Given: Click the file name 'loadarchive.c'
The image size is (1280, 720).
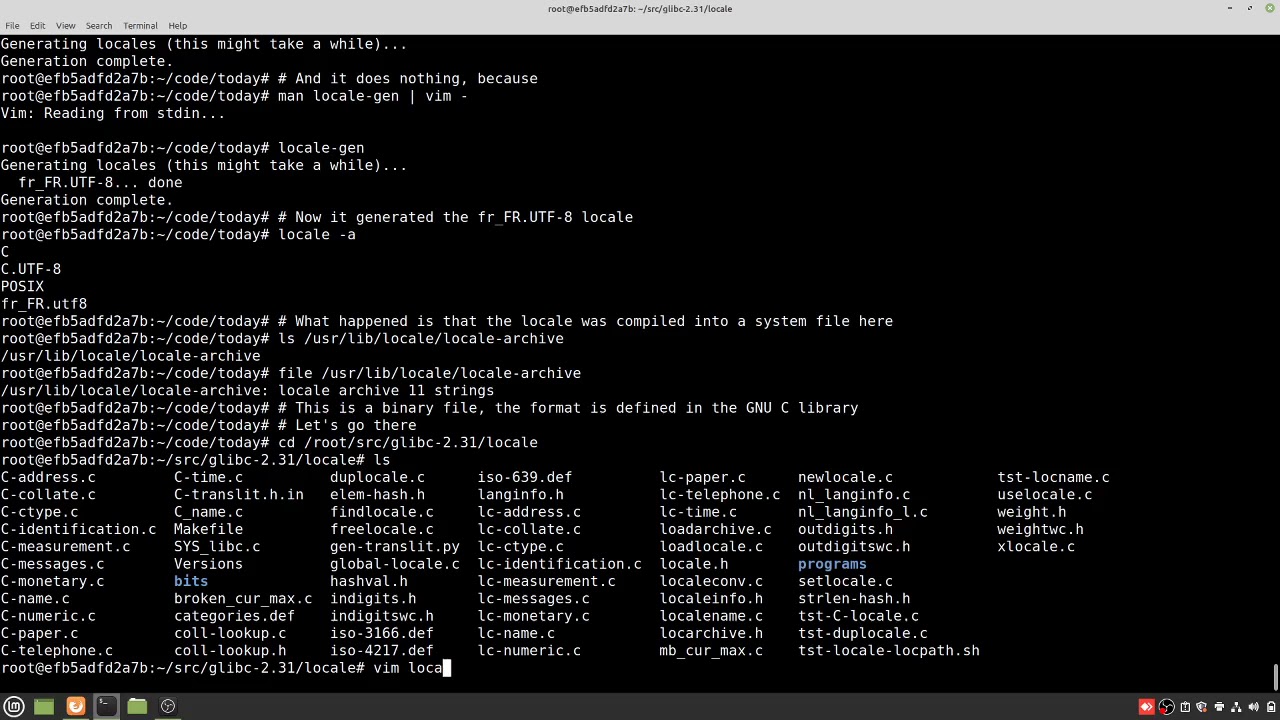Looking at the screenshot, I should tap(715, 529).
